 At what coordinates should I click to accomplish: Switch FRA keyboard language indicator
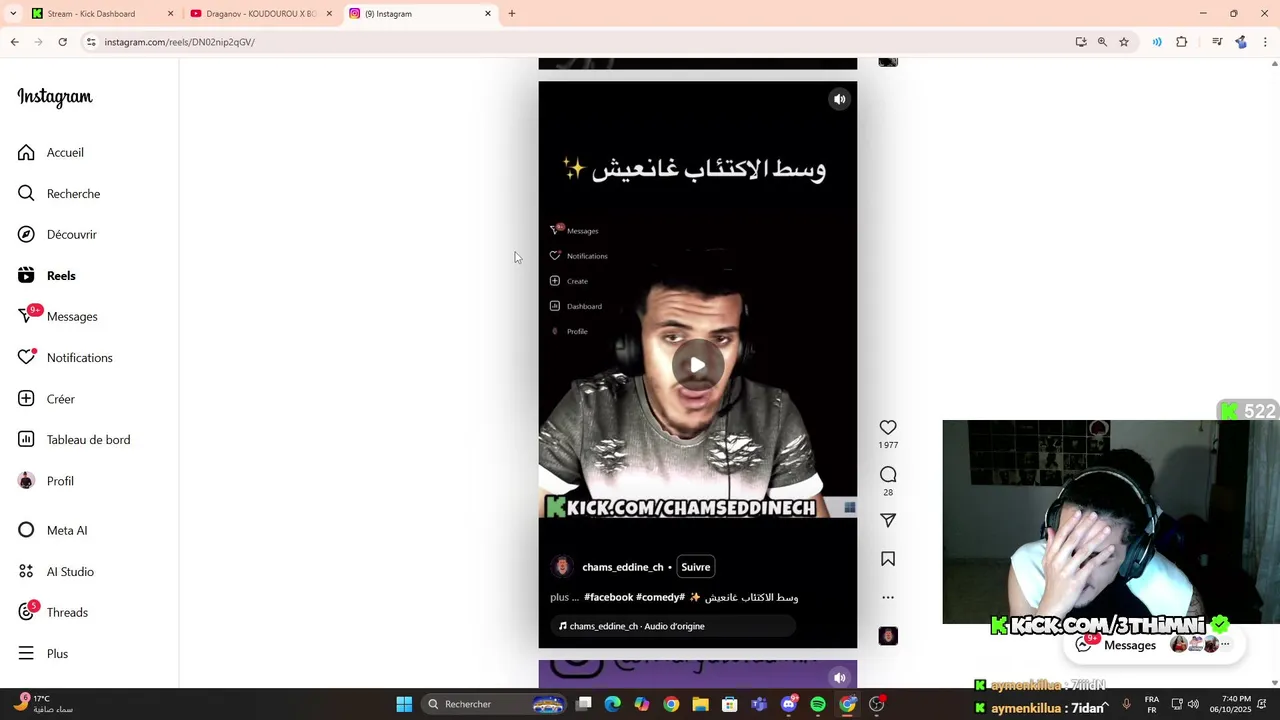[1152, 704]
